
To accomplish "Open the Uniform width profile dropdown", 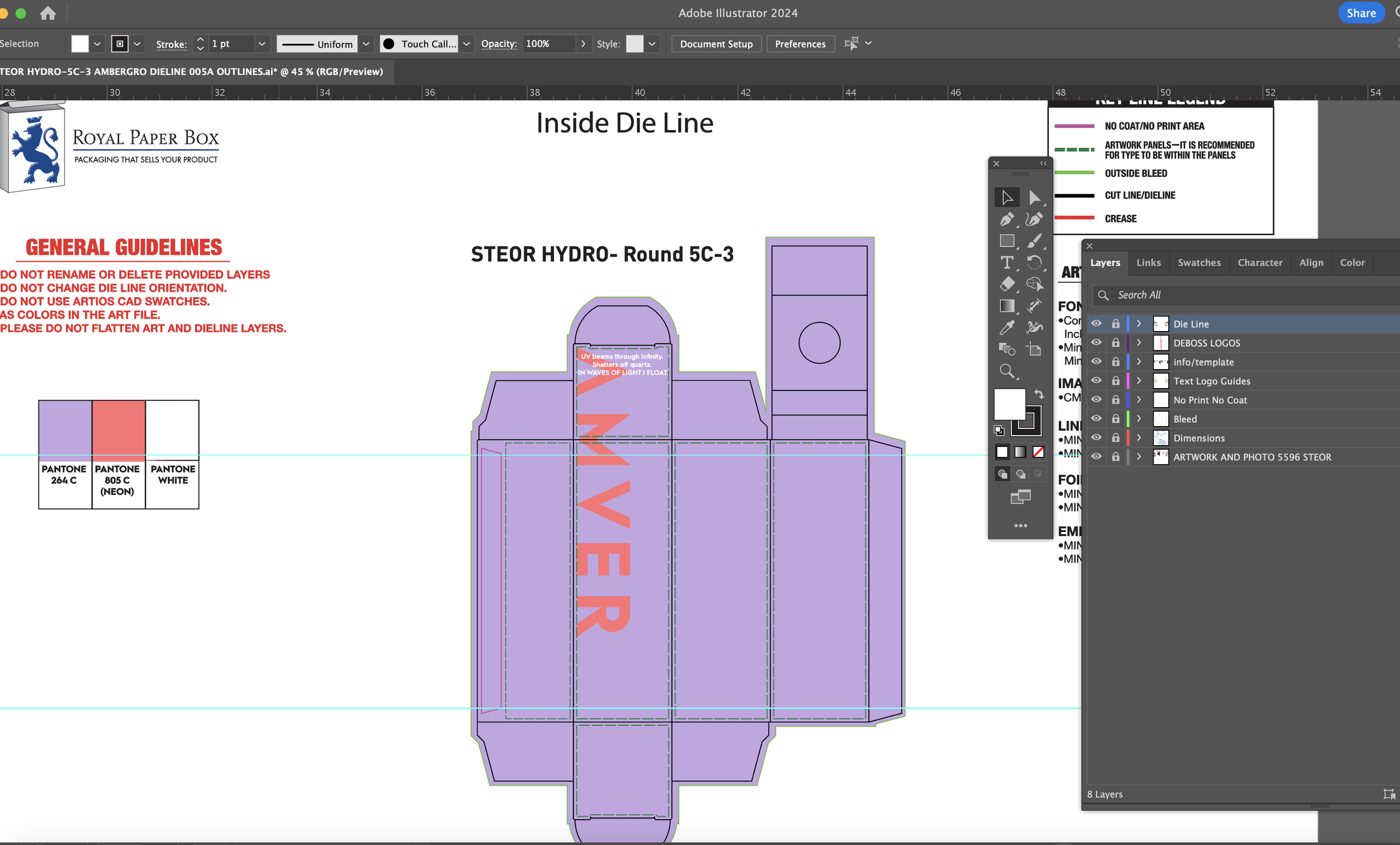I will [366, 44].
